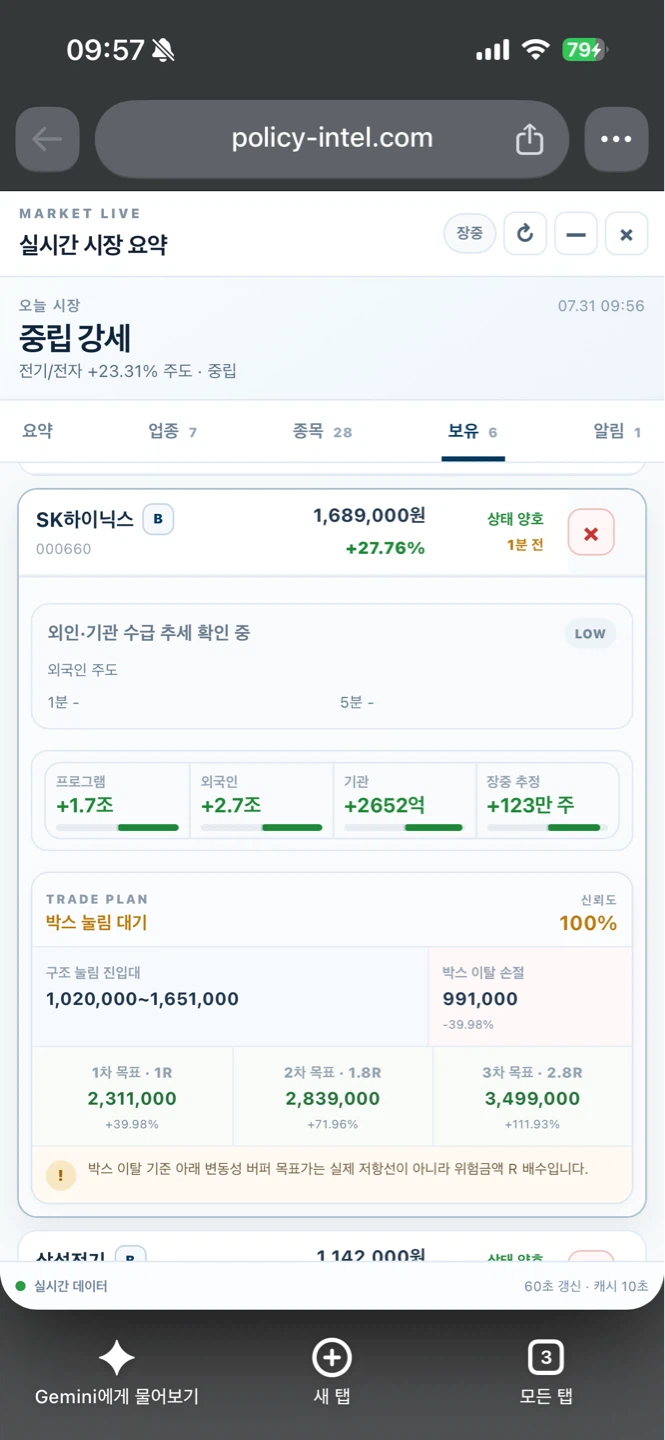Click the B badge next to SK하이닉스
This screenshot has width=665, height=1440.
[x=158, y=520]
